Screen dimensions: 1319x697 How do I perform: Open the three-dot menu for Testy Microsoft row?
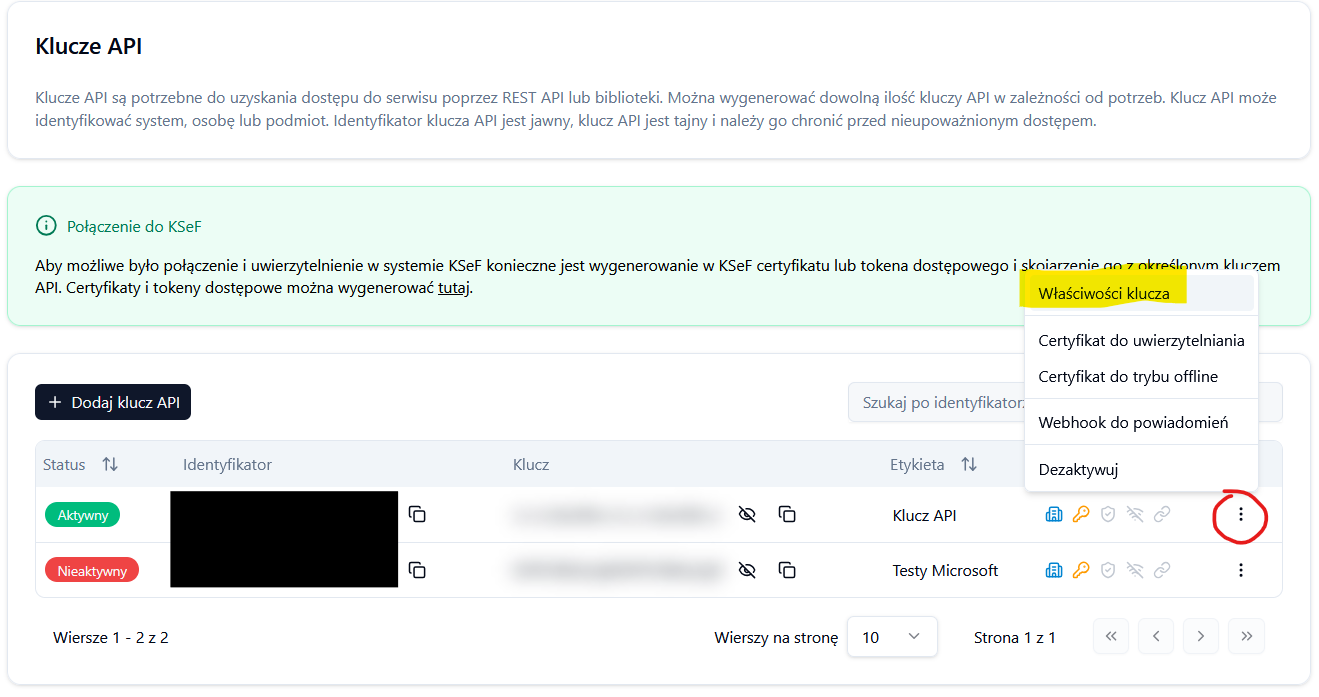pos(1240,570)
